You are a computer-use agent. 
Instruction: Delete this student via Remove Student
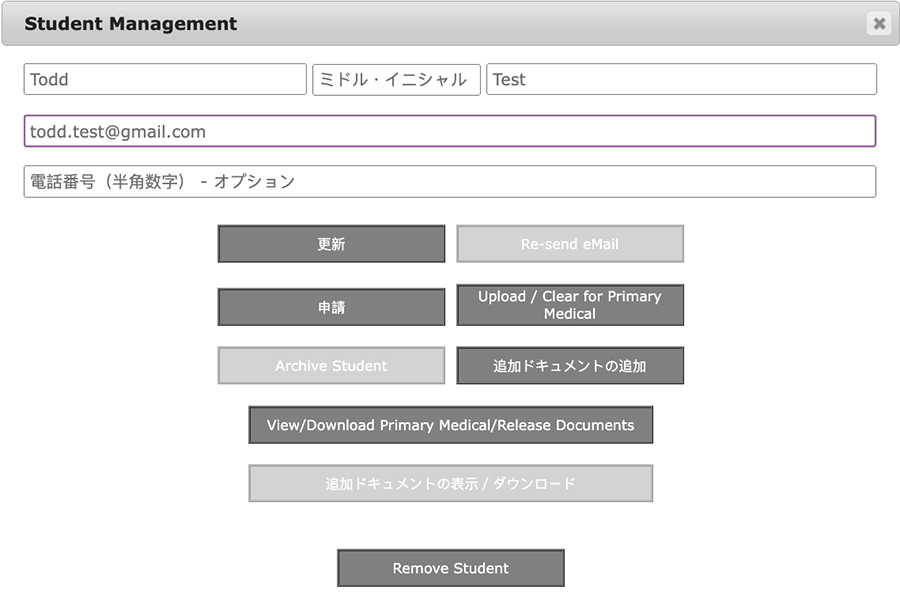pyautogui.click(x=450, y=568)
